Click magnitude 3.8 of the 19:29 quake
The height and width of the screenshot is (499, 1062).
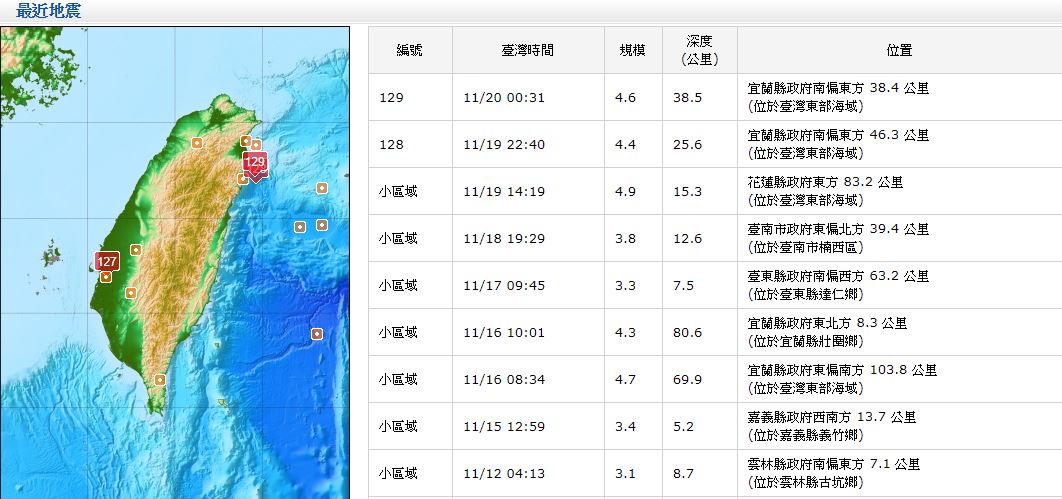coord(625,239)
